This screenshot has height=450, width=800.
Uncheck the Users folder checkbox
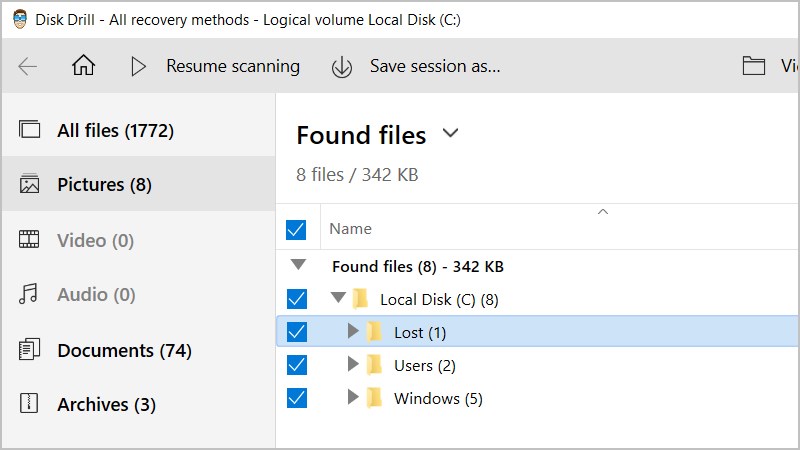coord(297,365)
